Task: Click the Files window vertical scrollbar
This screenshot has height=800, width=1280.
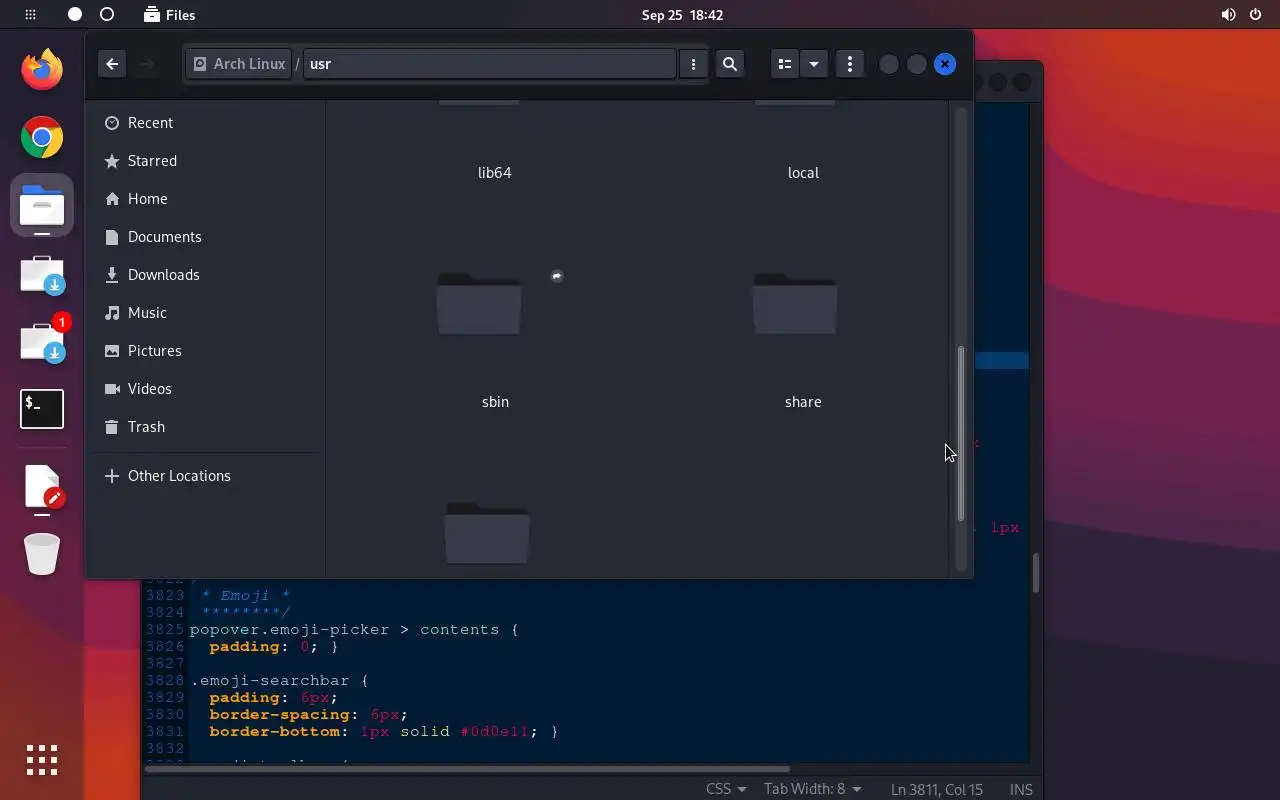Action: click(961, 433)
